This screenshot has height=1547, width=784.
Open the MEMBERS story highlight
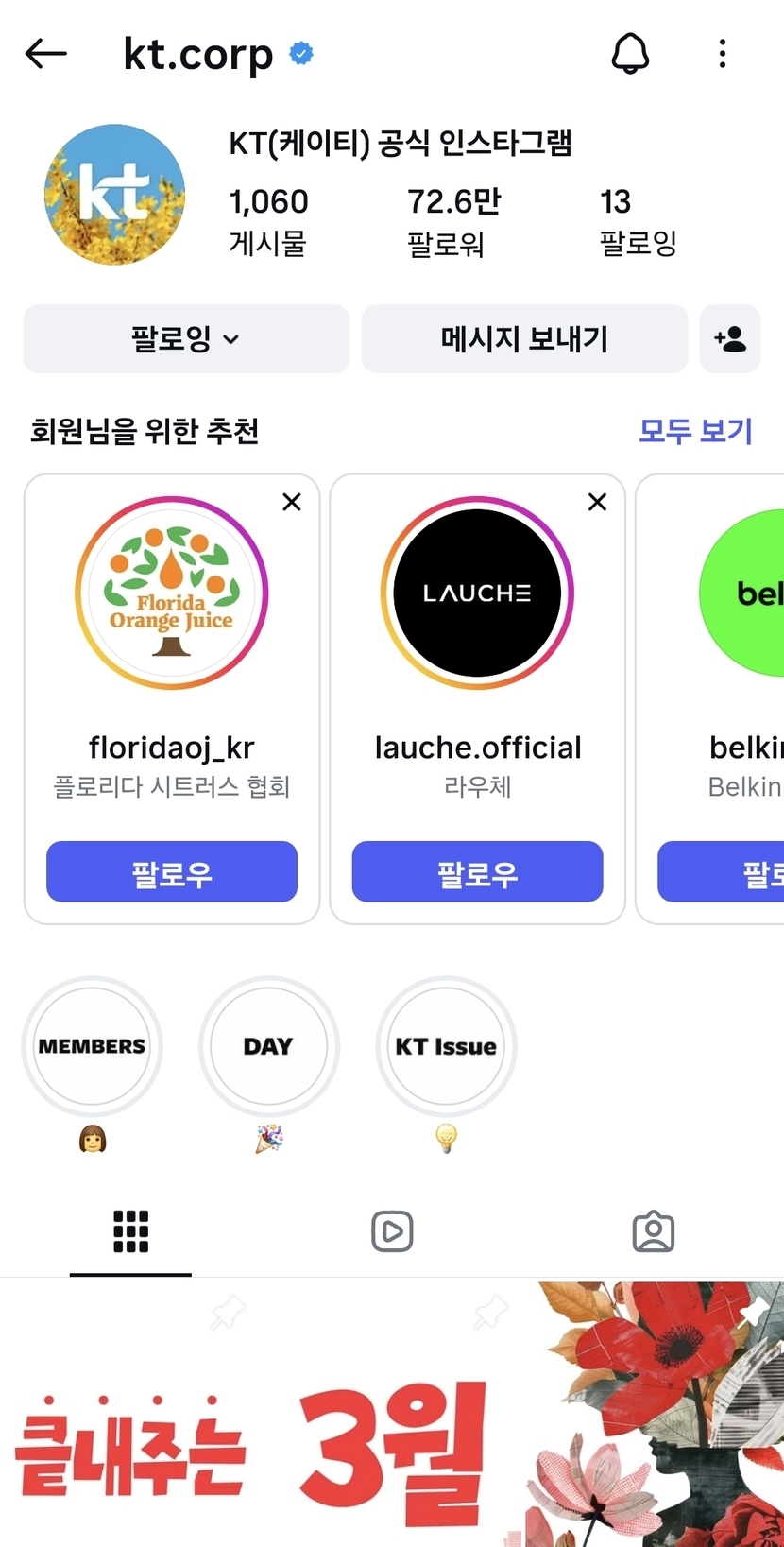click(x=93, y=1047)
